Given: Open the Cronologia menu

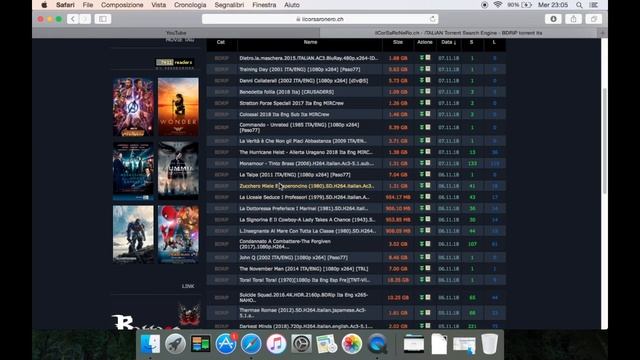Looking at the screenshot, I should (190, 5).
